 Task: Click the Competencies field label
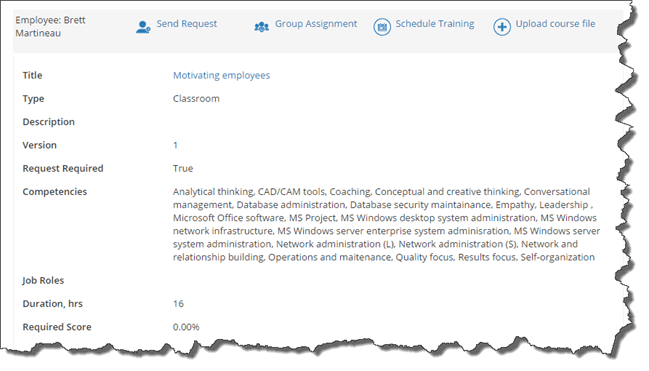pyautogui.click(x=55, y=192)
